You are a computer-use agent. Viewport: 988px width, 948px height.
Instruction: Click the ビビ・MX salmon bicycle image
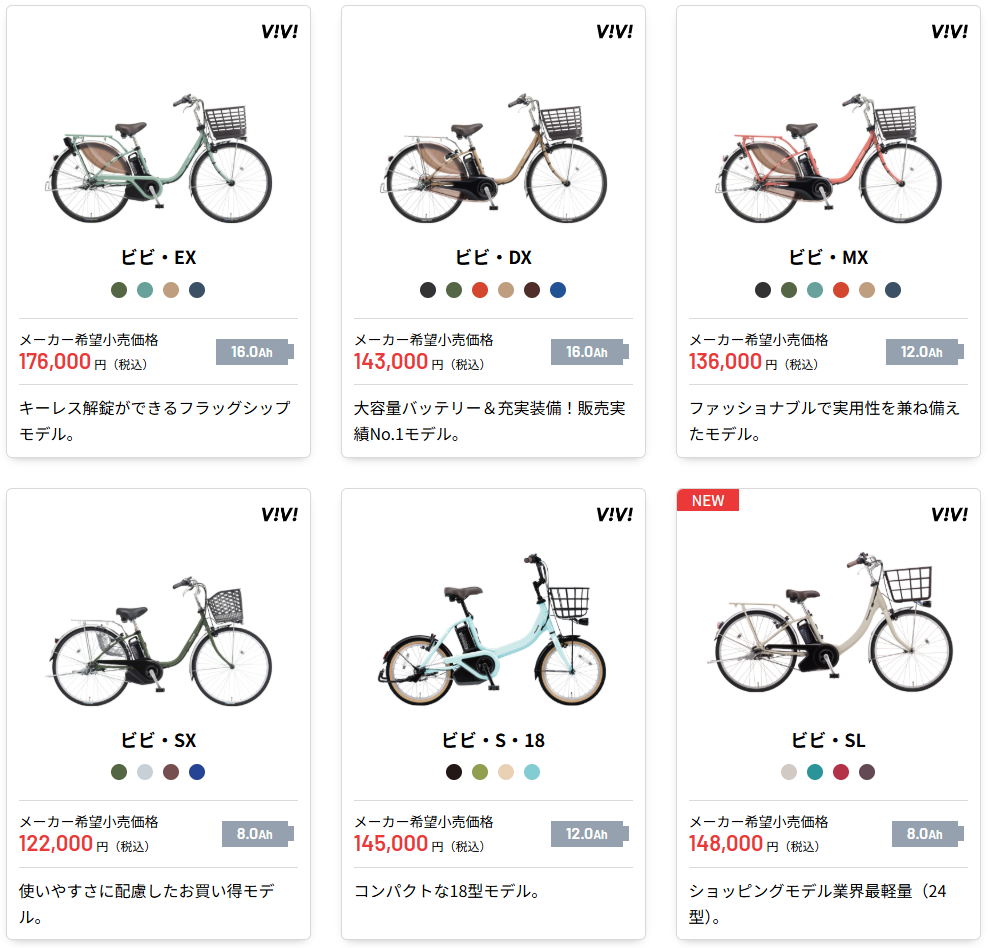pos(828,160)
